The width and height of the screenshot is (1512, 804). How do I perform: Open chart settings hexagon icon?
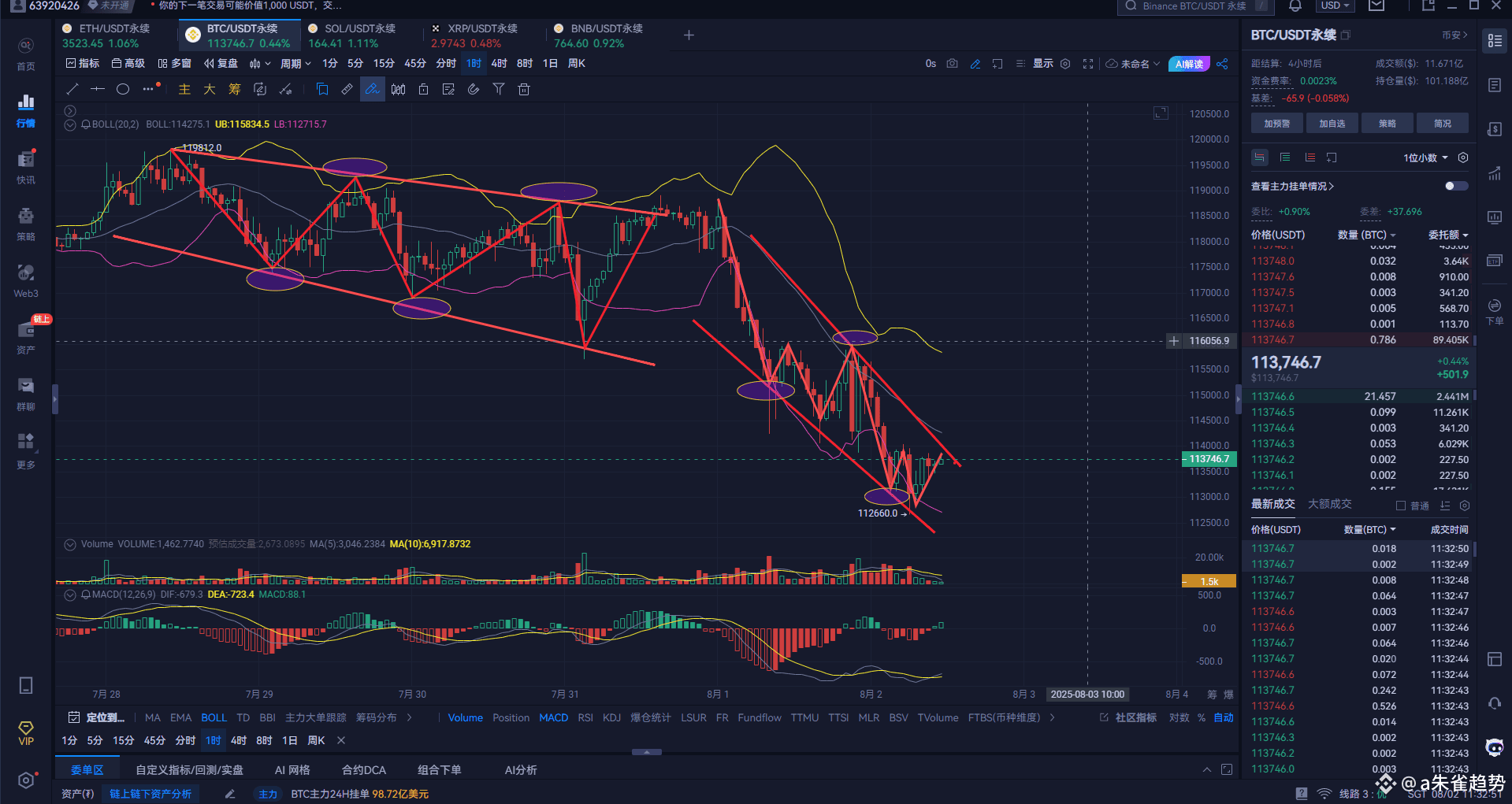[x=1065, y=64]
